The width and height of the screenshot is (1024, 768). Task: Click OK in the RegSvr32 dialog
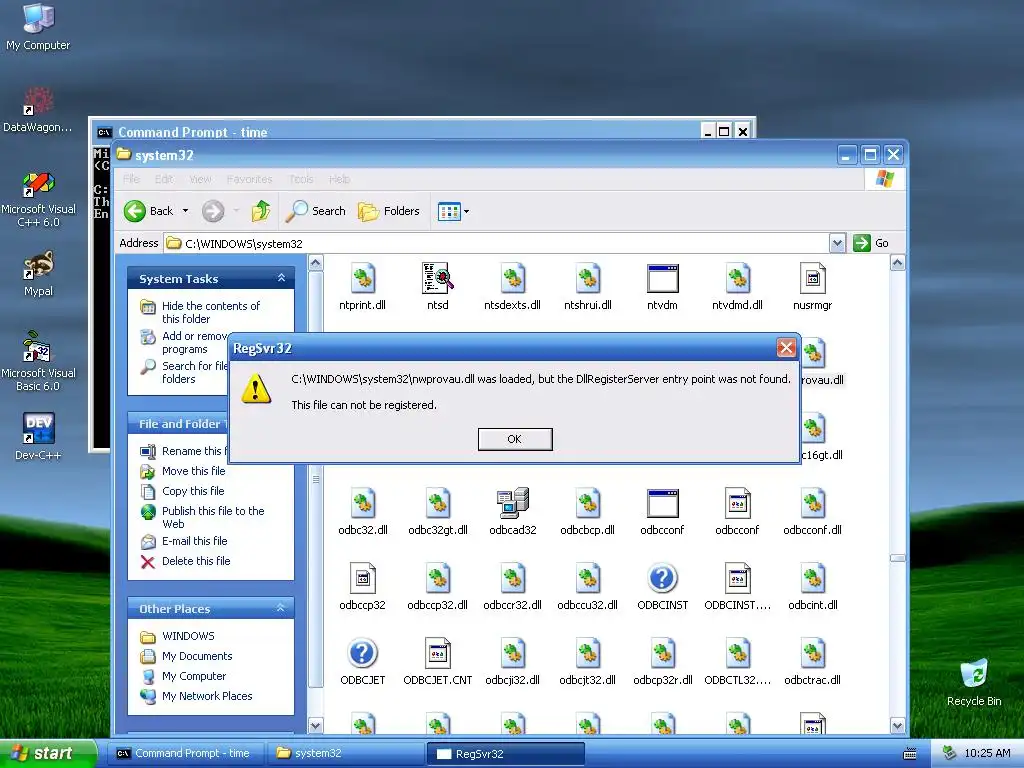coord(515,439)
